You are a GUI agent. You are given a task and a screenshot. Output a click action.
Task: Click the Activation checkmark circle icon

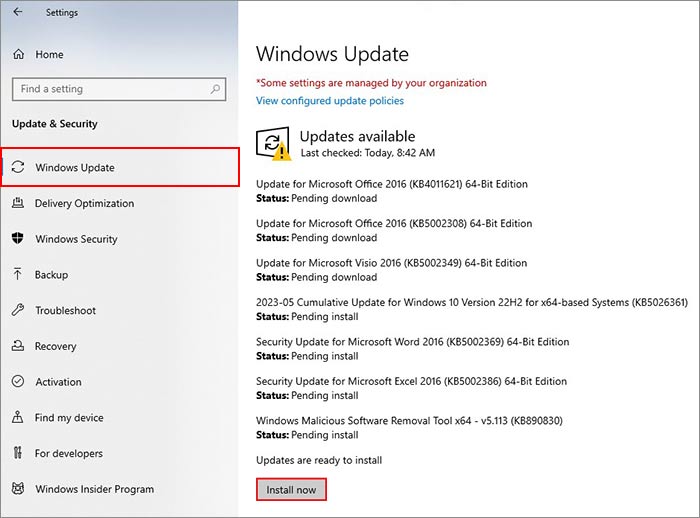(x=18, y=381)
